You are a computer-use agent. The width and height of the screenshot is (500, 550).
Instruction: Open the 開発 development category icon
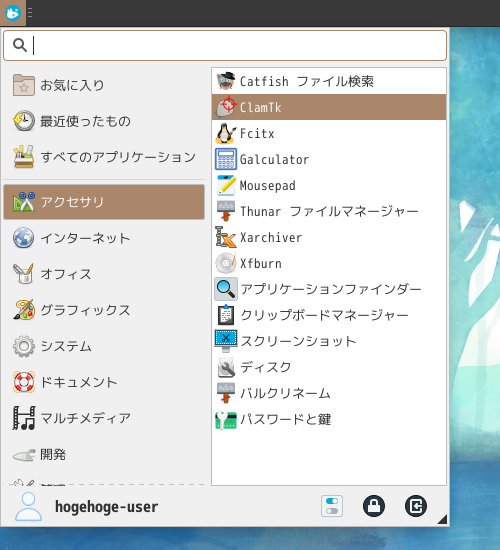(24, 455)
